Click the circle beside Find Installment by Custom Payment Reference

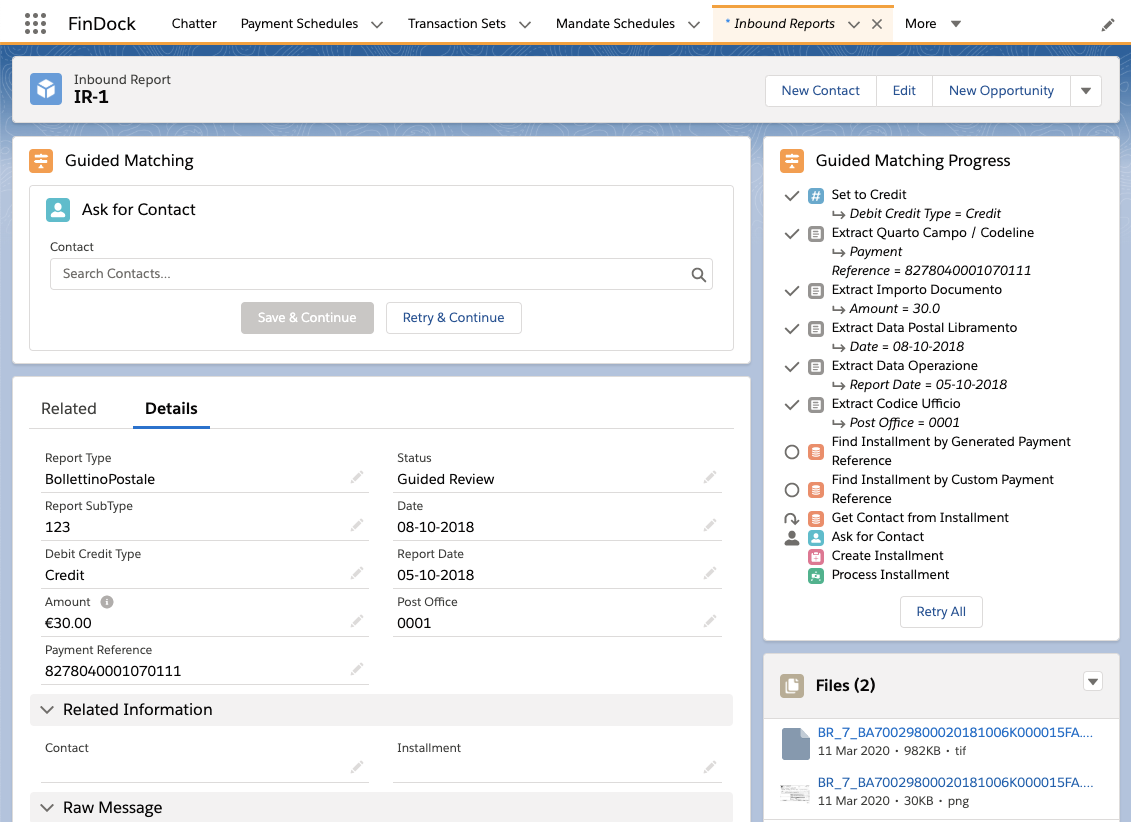(793, 490)
